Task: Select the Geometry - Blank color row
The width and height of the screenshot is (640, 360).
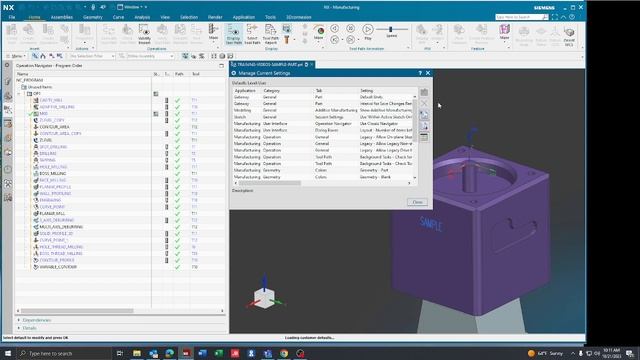Action: [x=324, y=177]
